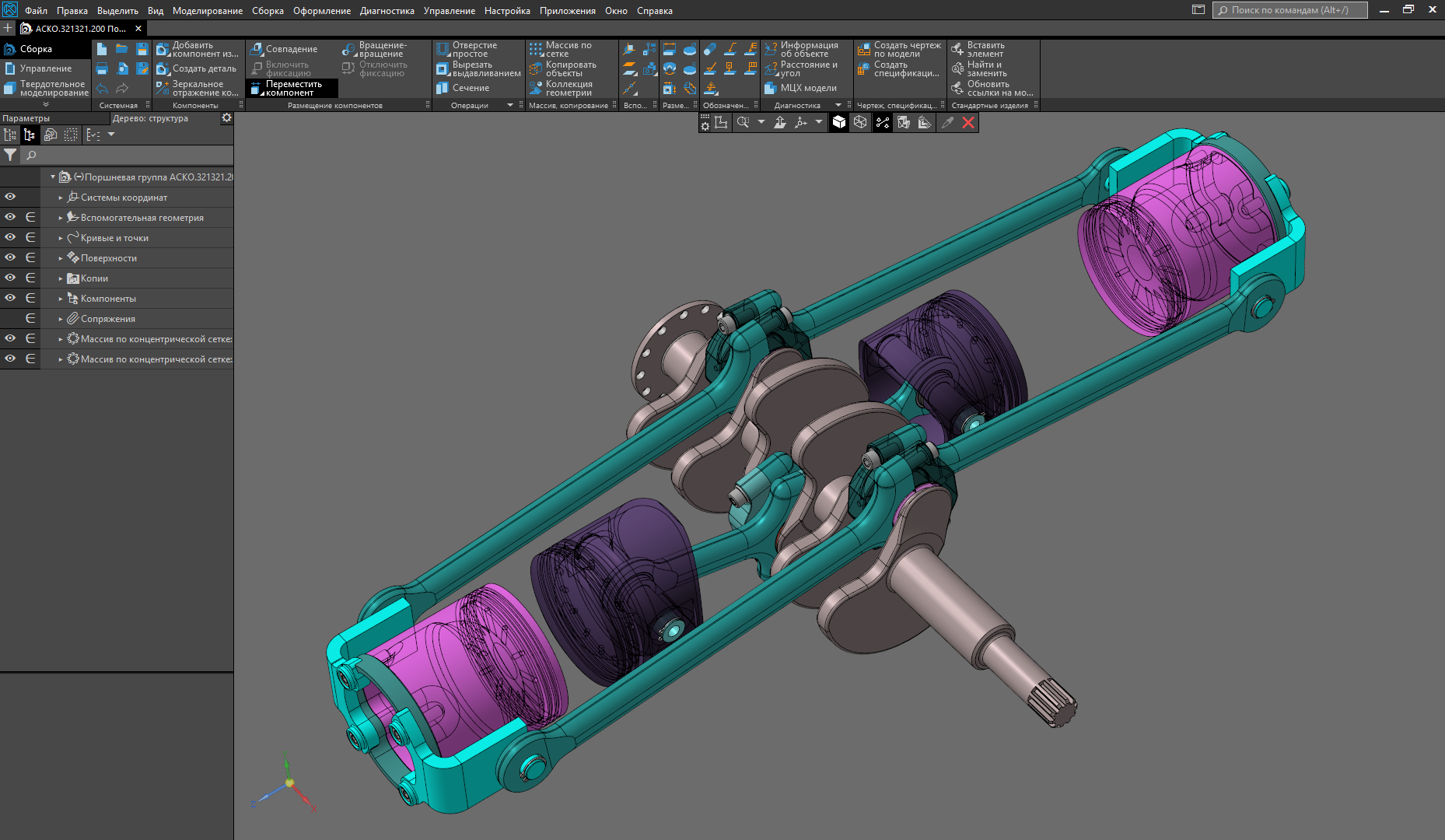Click the Создать деталь tool

pos(196,68)
